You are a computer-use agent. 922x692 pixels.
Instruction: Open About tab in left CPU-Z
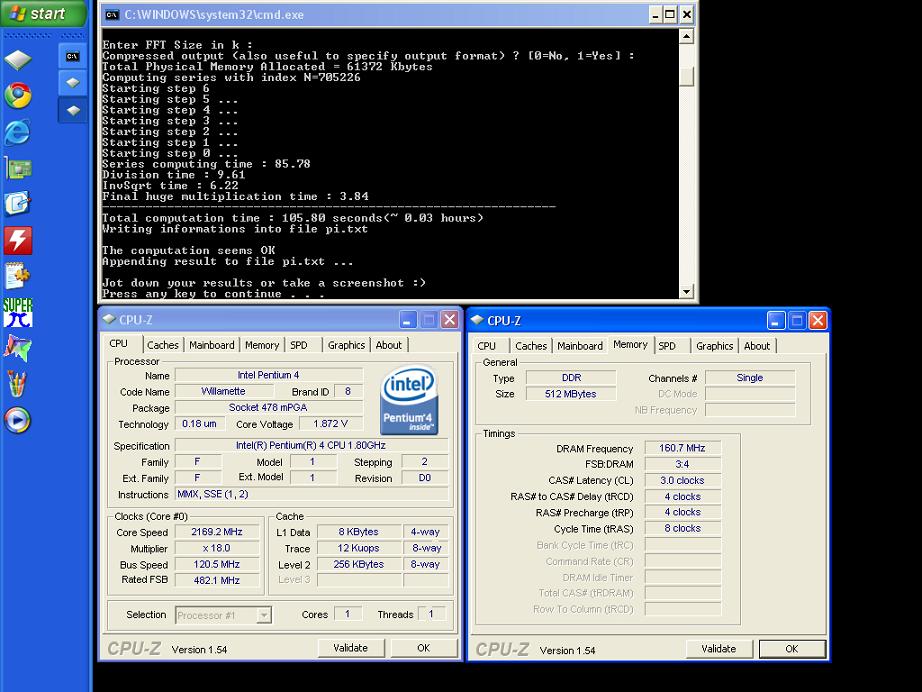[x=389, y=345]
